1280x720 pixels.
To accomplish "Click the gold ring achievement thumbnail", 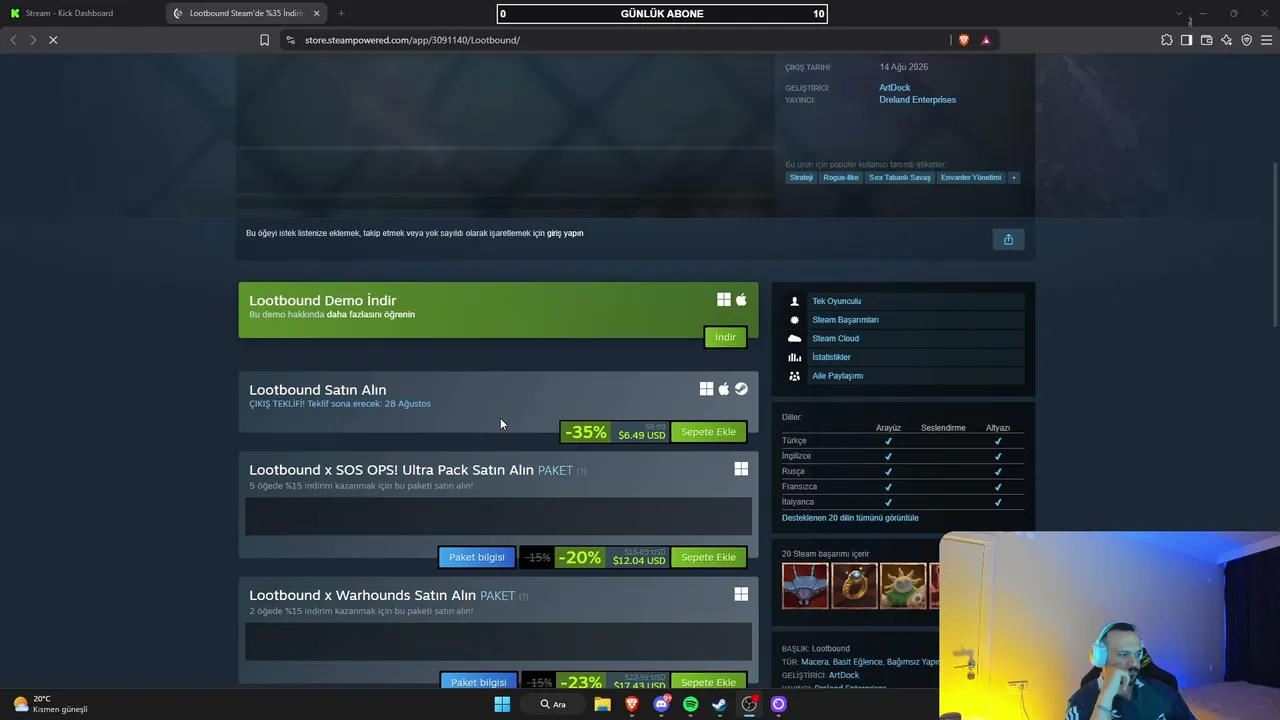I will [854, 586].
